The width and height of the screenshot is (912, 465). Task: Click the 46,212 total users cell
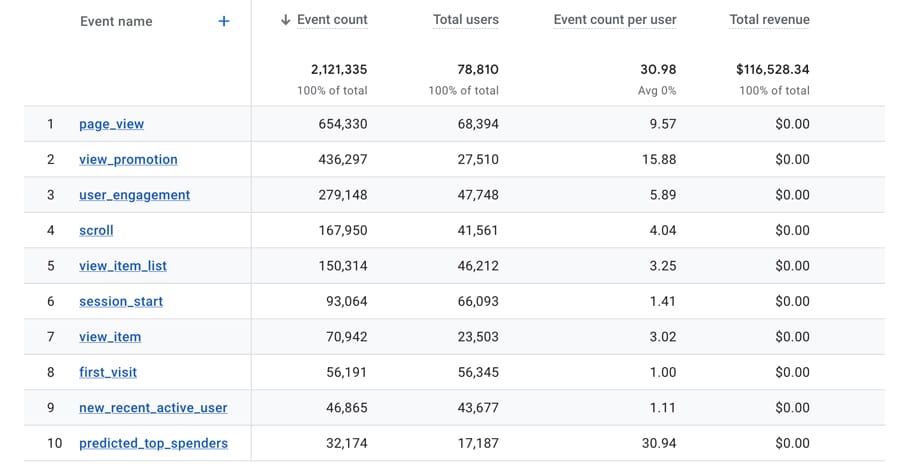(478, 266)
